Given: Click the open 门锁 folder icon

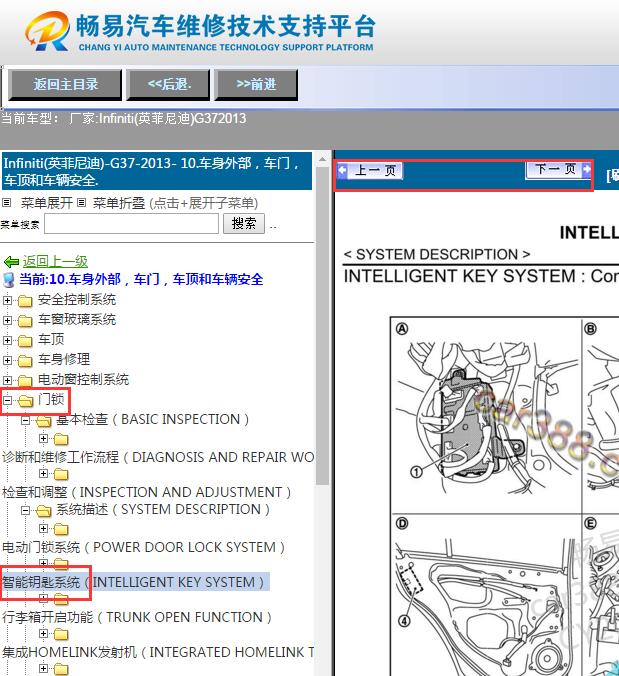Looking at the screenshot, I should [25, 401].
